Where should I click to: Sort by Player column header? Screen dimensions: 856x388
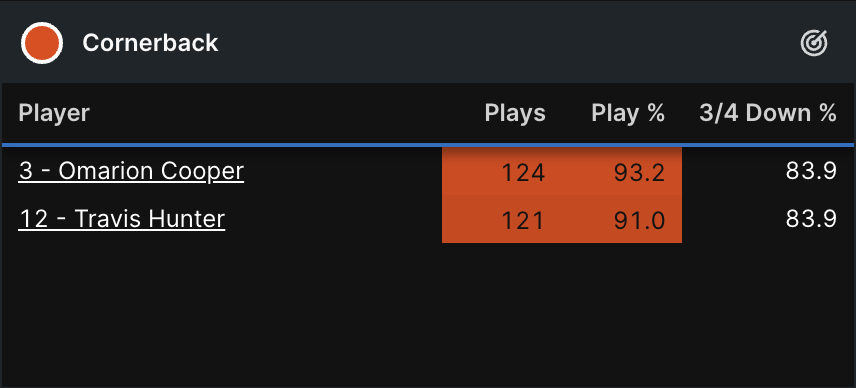coord(54,114)
